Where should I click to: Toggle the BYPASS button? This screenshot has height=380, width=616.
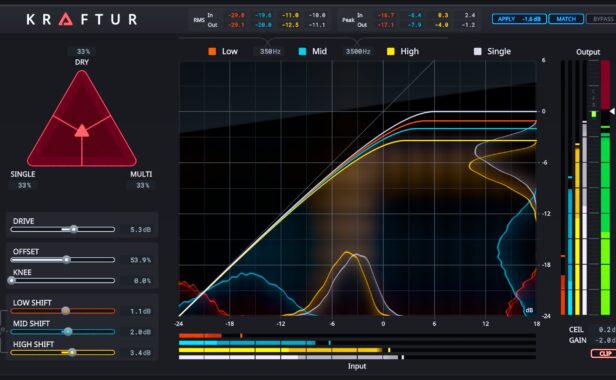click(x=602, y=19)
